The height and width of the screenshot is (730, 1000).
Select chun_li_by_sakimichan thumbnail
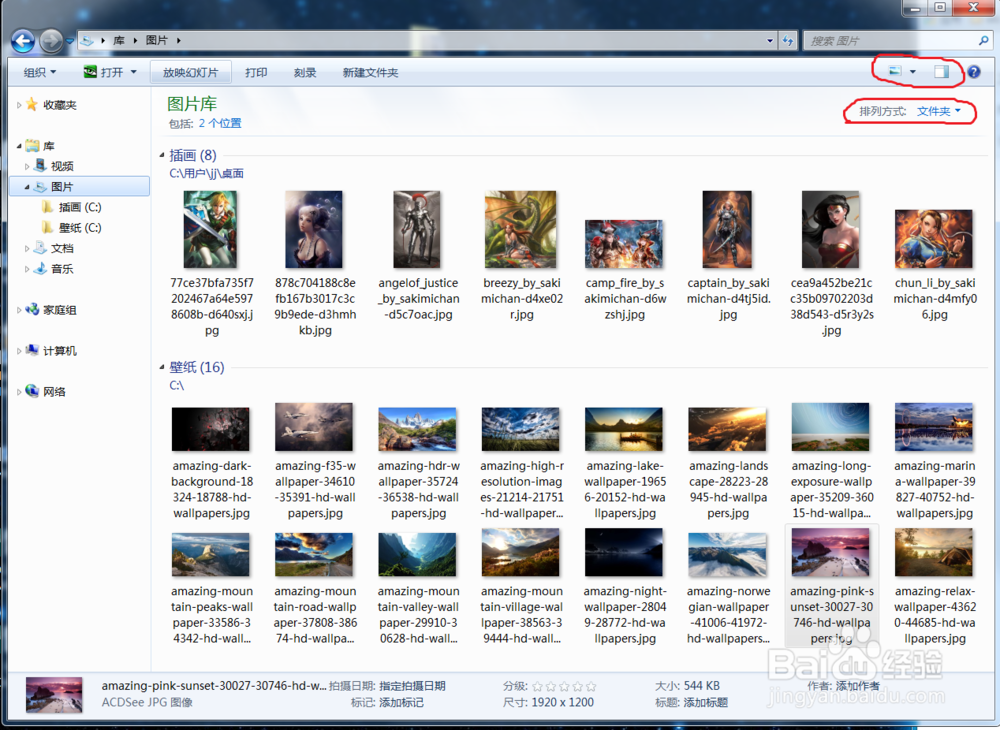pyautogui.click(x=934, y=239)
